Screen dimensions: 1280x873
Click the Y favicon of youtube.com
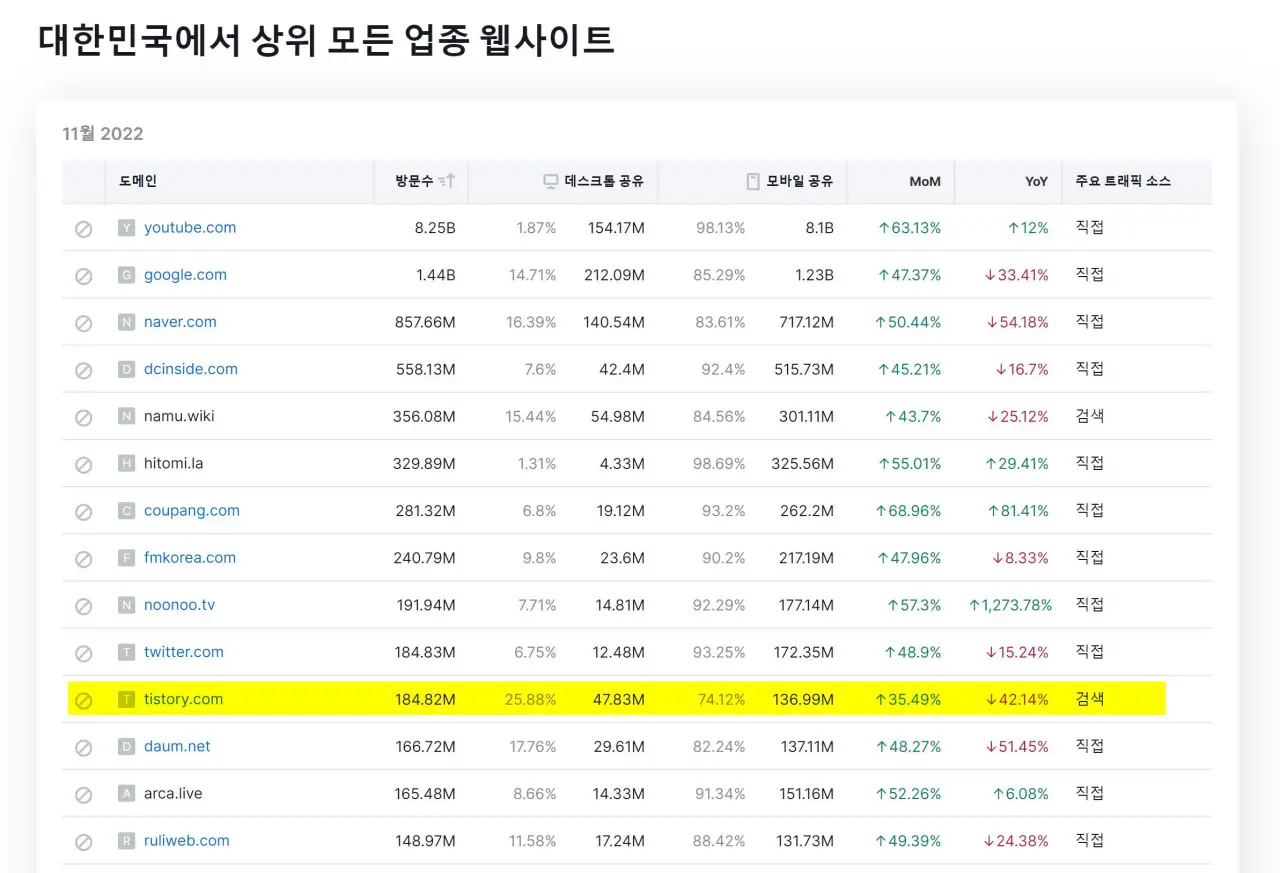click(126, 228)
